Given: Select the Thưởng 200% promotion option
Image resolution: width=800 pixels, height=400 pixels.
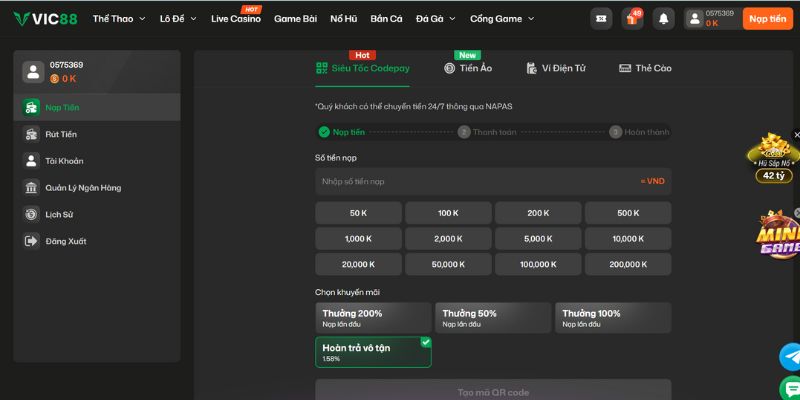Looking at the screenshot, I should [x=373, y=317].
